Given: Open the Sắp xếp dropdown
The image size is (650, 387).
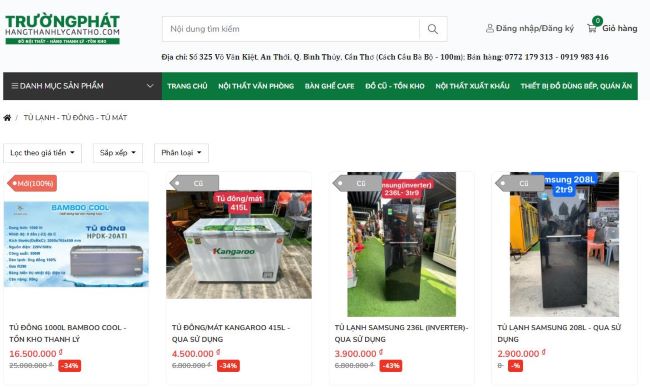Looking at the screenshot, I should (118, 153).
